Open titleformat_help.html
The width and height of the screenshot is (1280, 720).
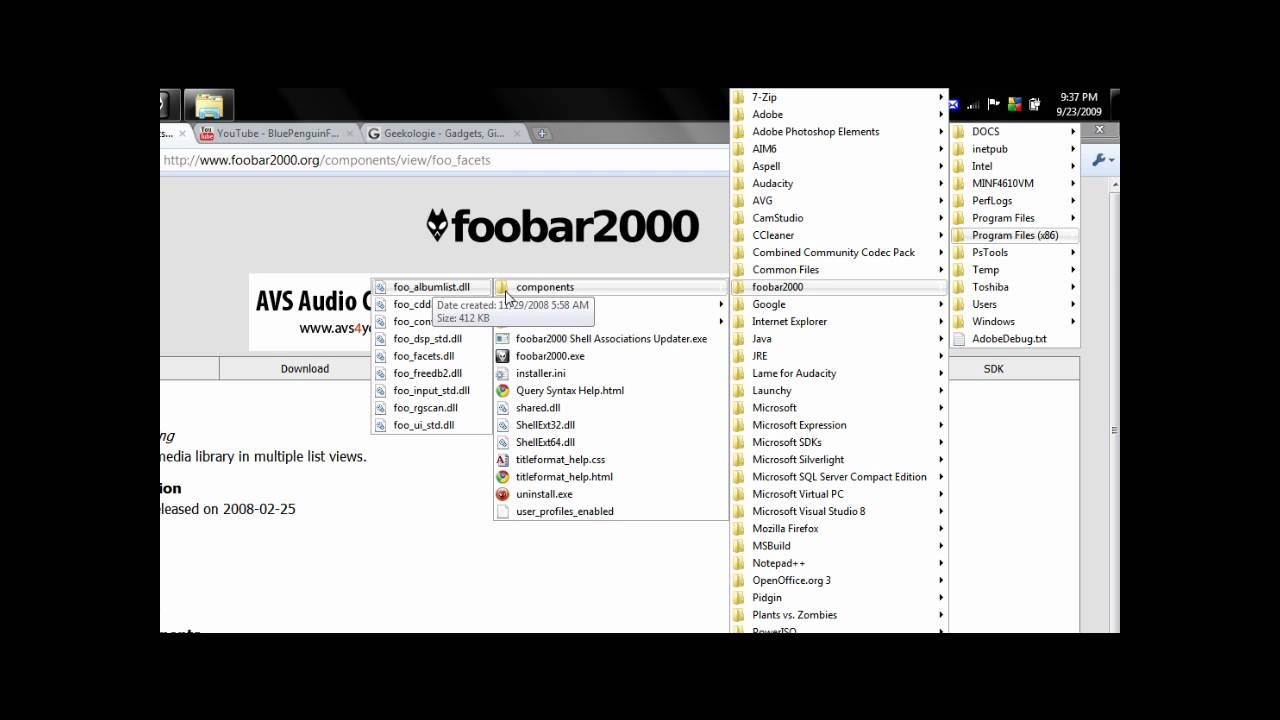pos(610,477)
